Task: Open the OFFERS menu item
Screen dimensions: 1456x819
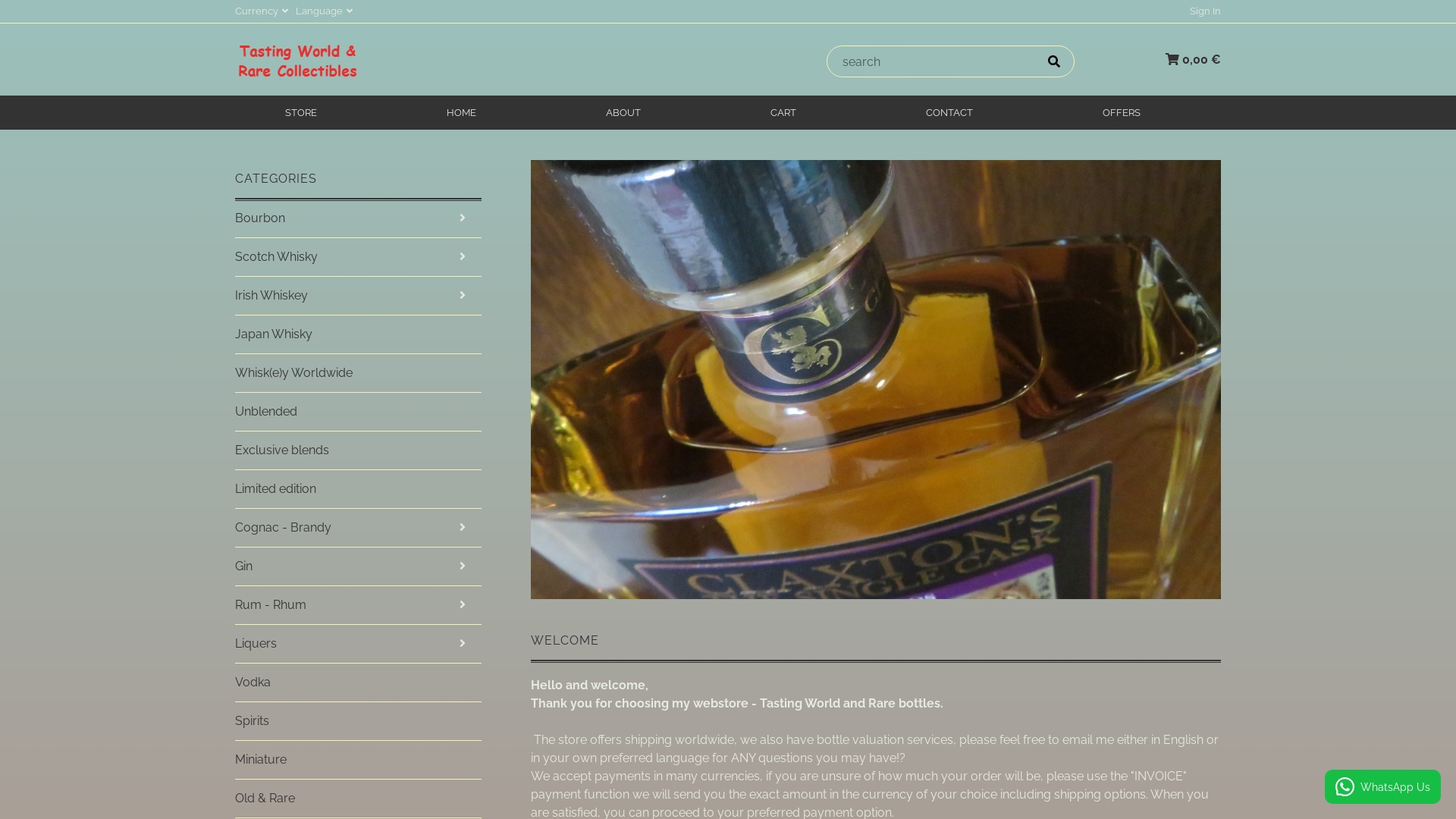Action: [1122, 112]
